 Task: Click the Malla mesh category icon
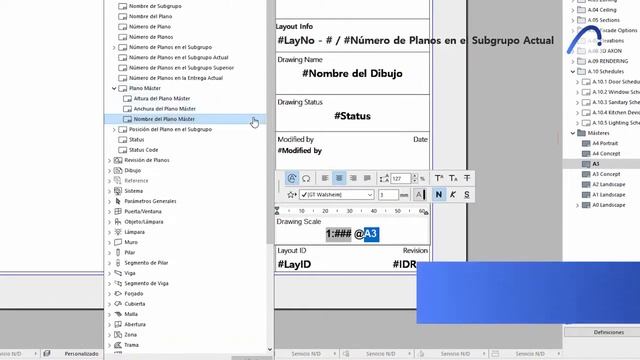tap(118, 314)
